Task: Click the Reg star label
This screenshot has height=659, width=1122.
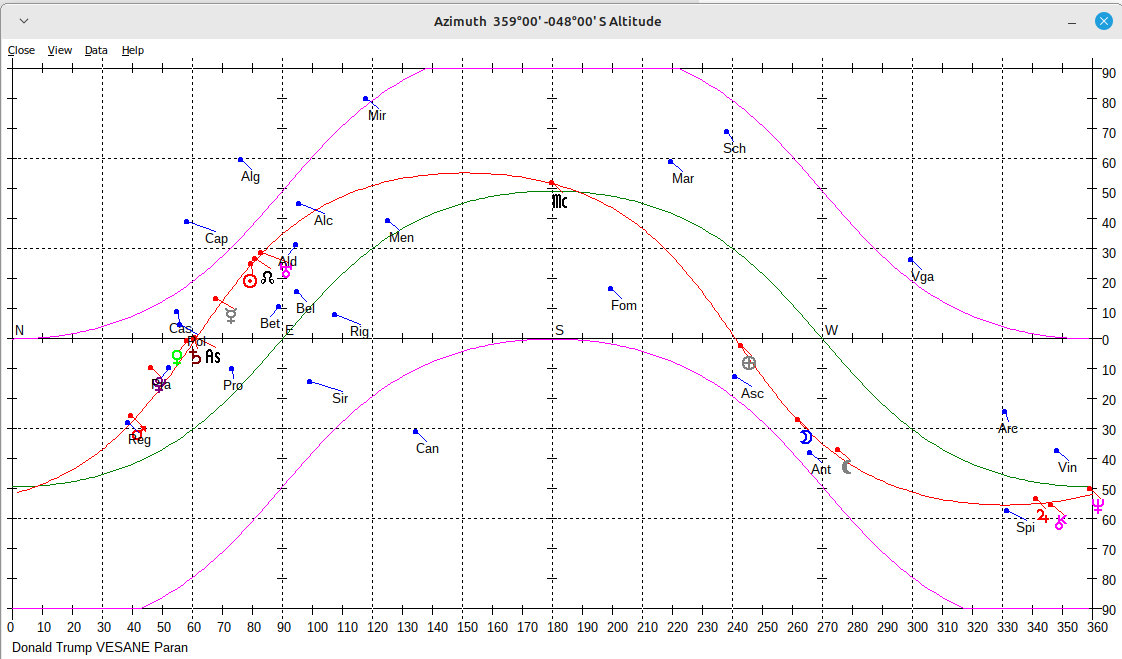Action: [140, 440]
